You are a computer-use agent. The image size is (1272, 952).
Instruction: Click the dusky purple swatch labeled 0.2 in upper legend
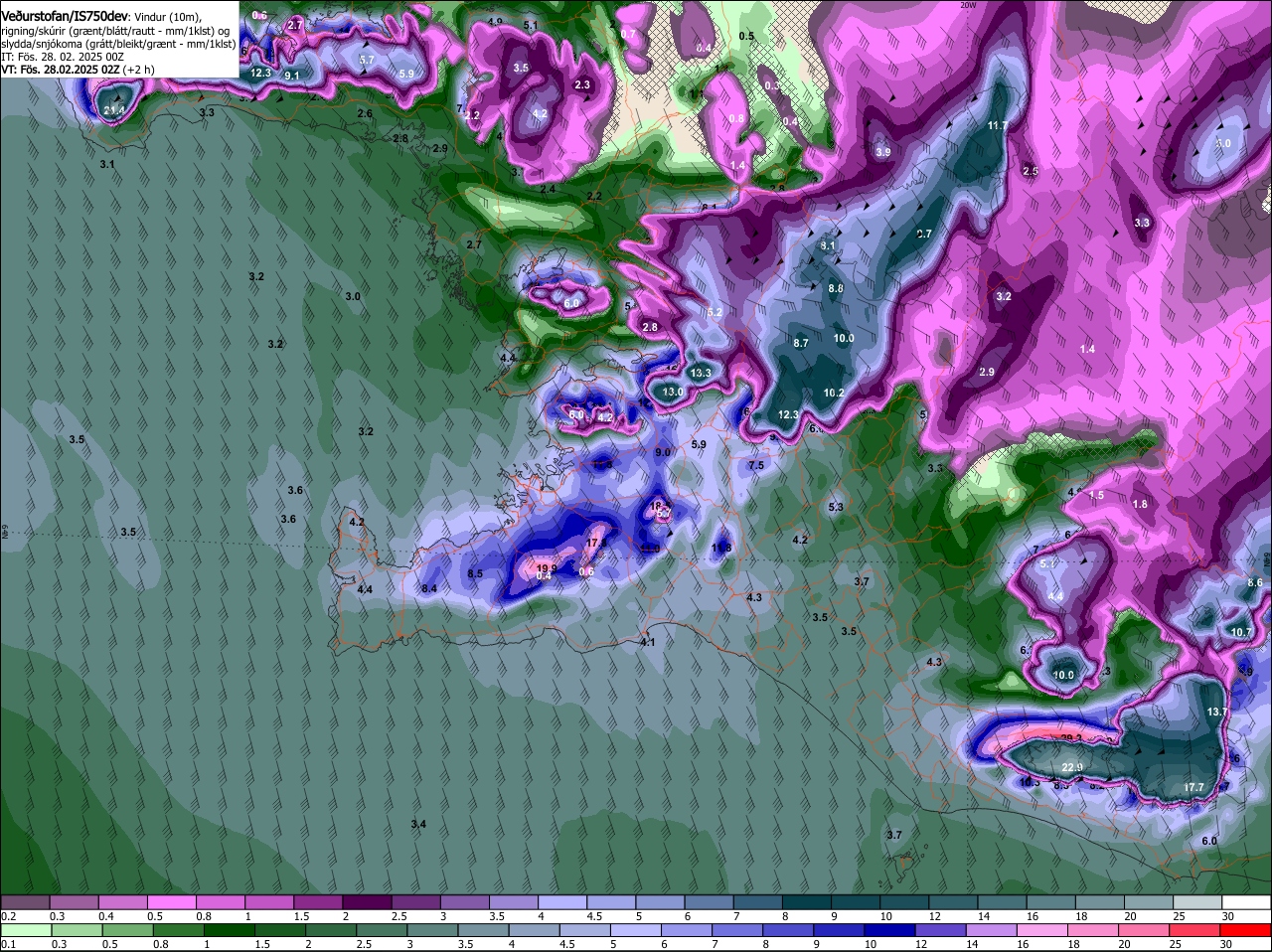coord(25,901)
